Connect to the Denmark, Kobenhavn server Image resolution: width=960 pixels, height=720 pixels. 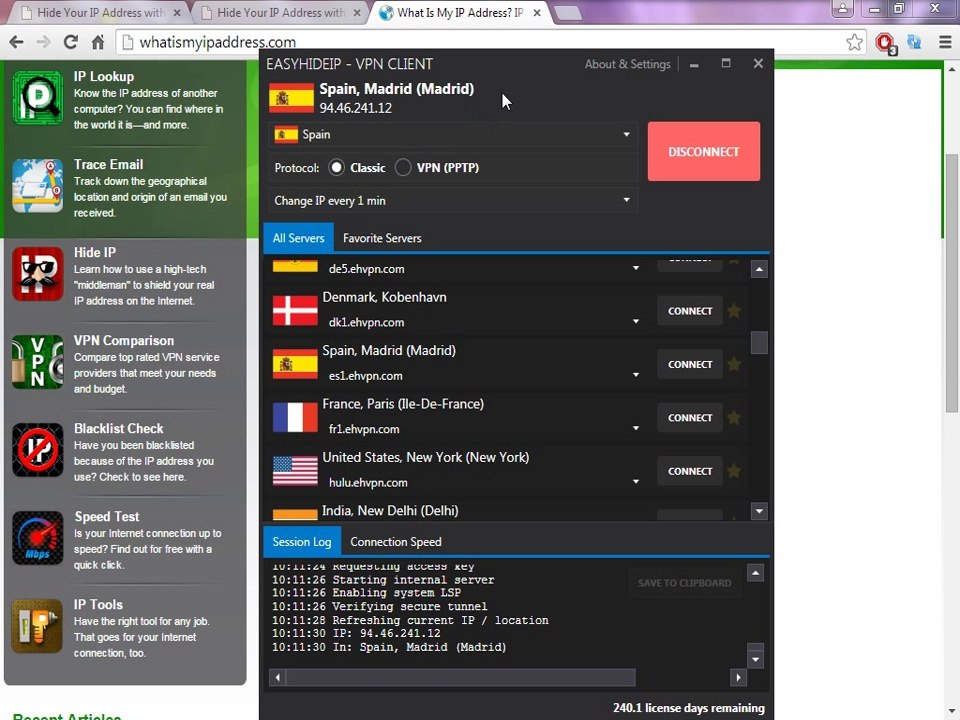point(689,311)
